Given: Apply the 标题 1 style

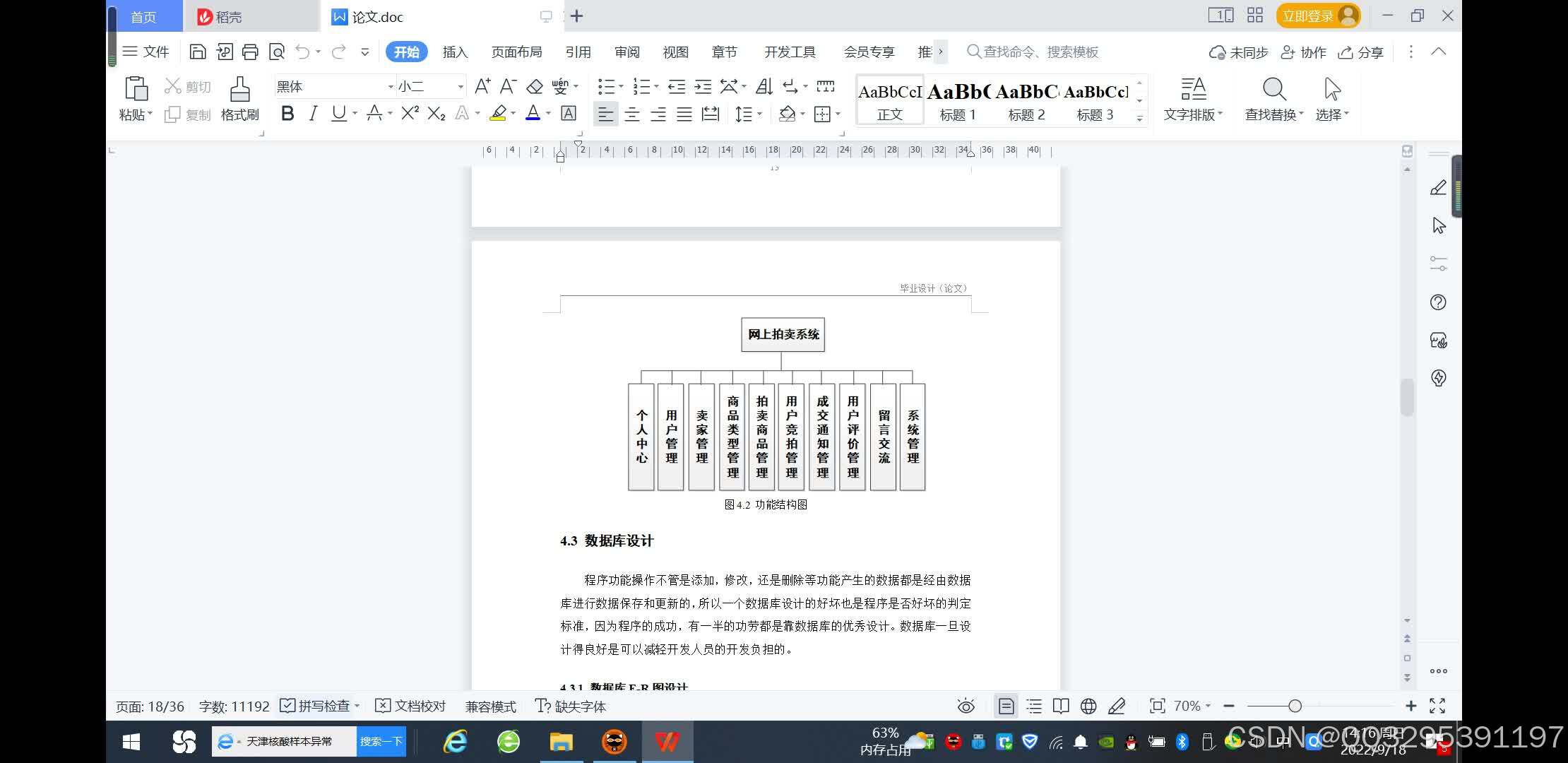Looking at the screenshot, I should [958, 101].
